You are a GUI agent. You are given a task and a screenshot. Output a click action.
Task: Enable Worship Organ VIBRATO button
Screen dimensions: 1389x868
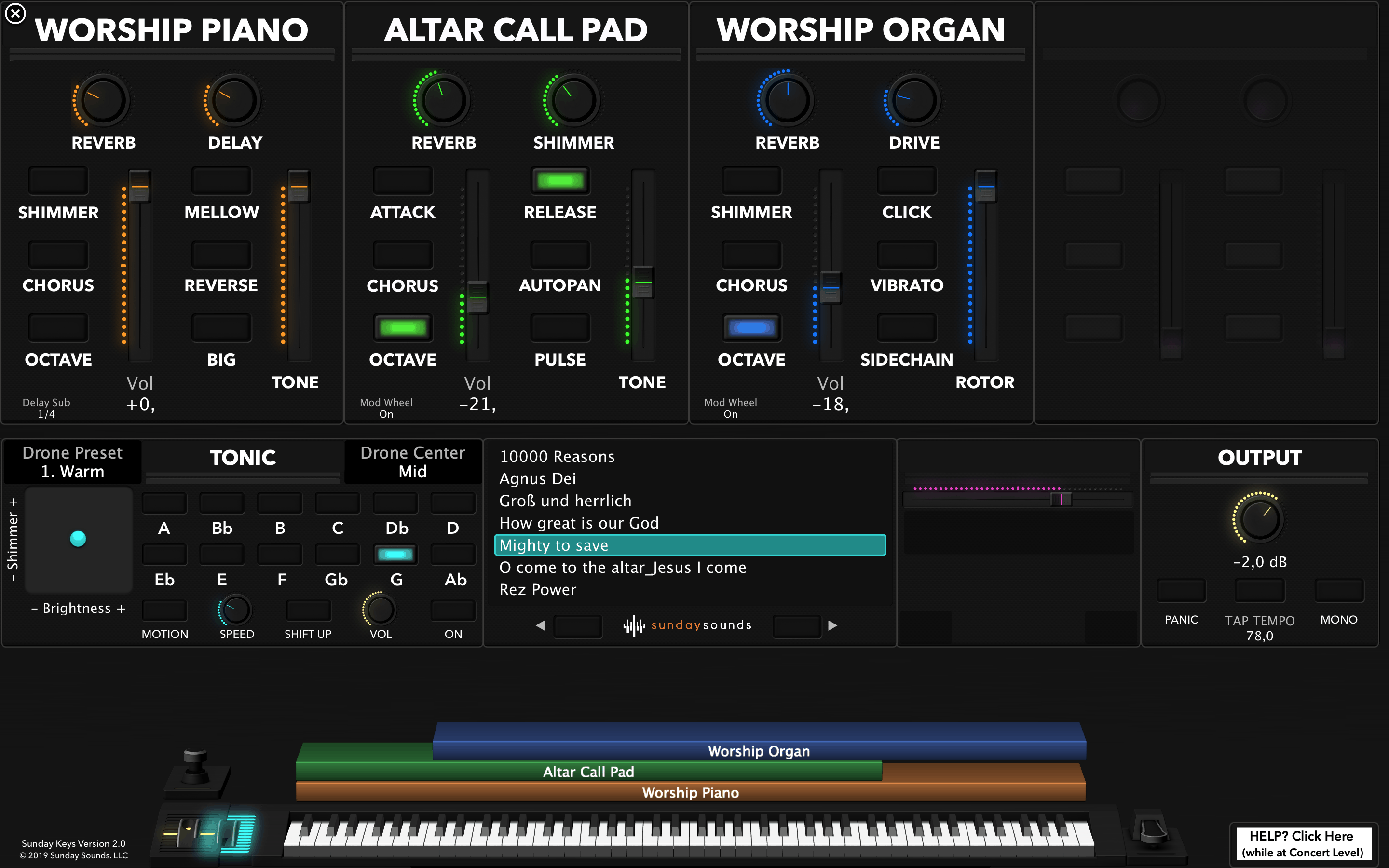pos(907,254)
